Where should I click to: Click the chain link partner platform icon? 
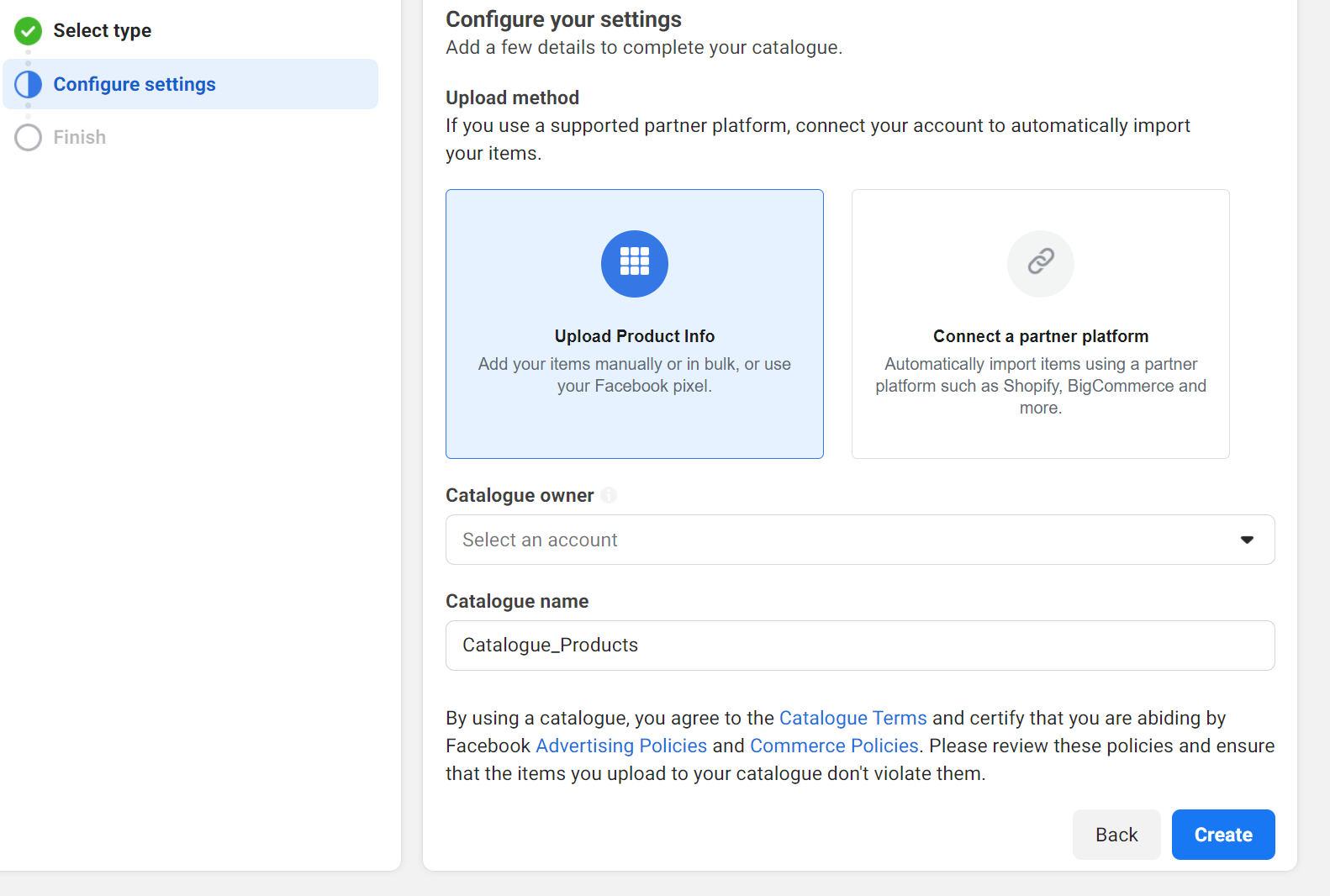pos(1040,263)
